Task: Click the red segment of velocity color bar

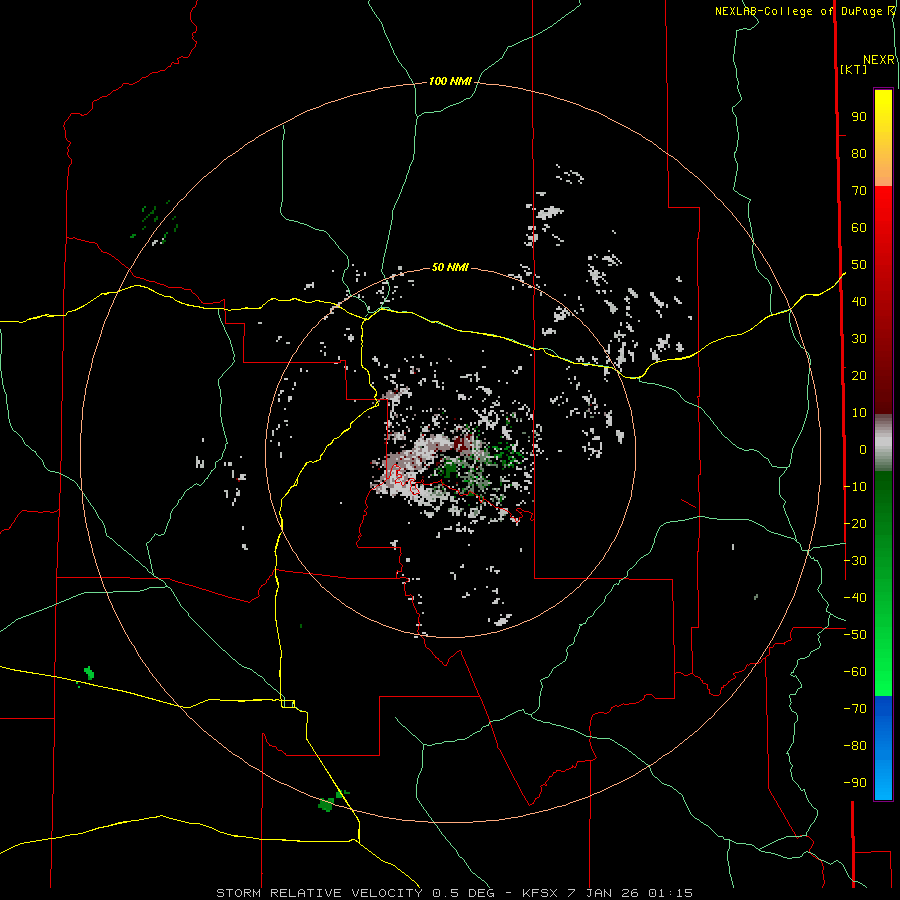Action: [x=883, y=300]
